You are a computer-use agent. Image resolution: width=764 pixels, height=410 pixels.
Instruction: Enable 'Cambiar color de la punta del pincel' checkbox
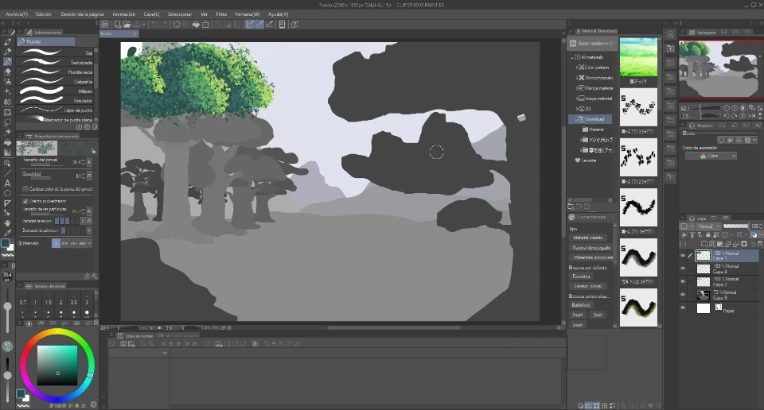point(25,189)
